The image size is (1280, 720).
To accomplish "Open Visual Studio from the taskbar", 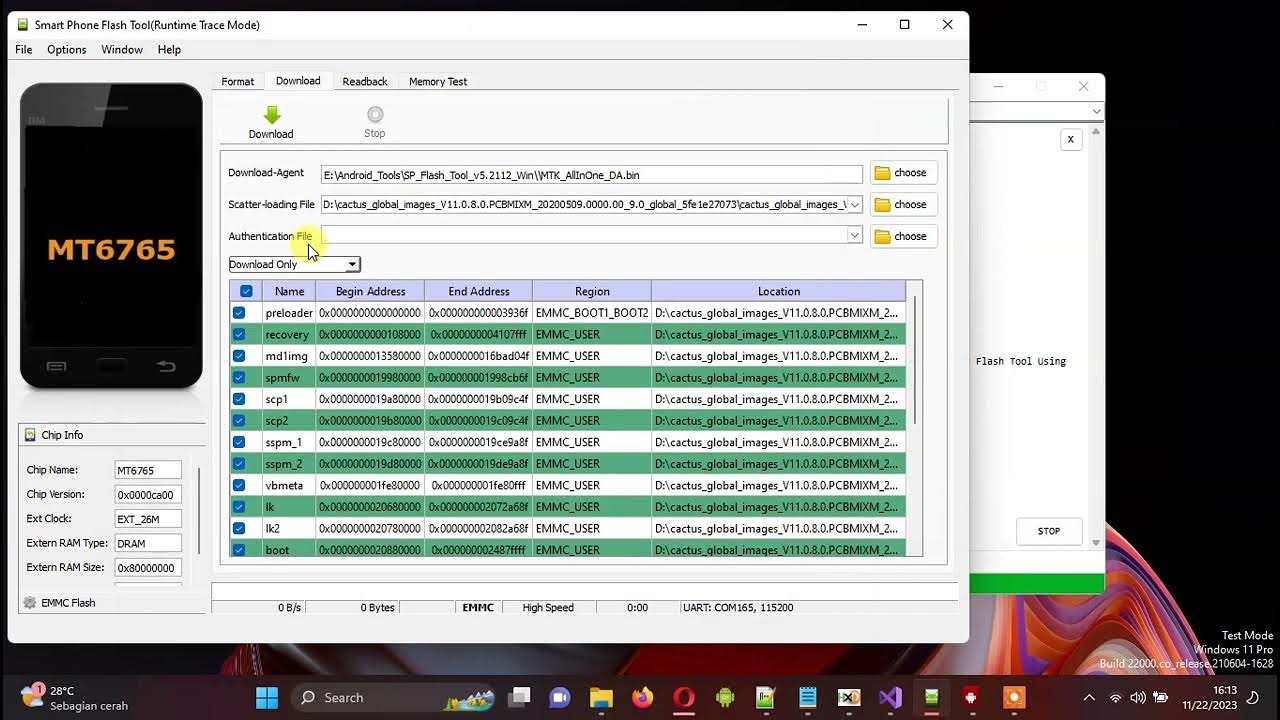I will pos(890,697).
